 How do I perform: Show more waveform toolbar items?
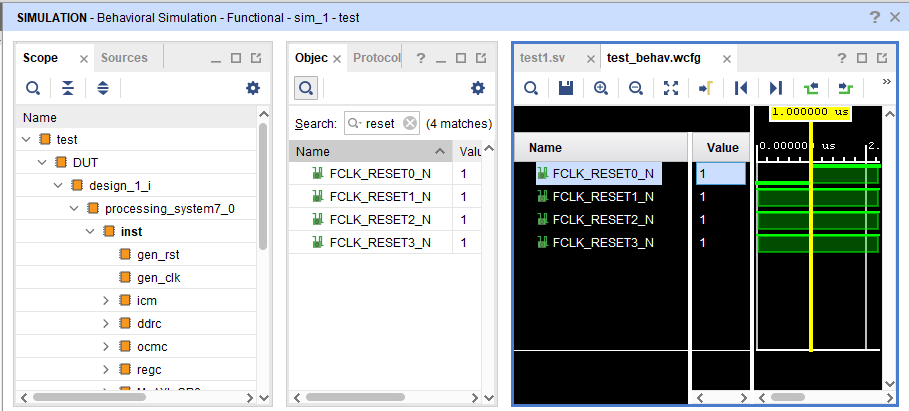click(886, 82)
